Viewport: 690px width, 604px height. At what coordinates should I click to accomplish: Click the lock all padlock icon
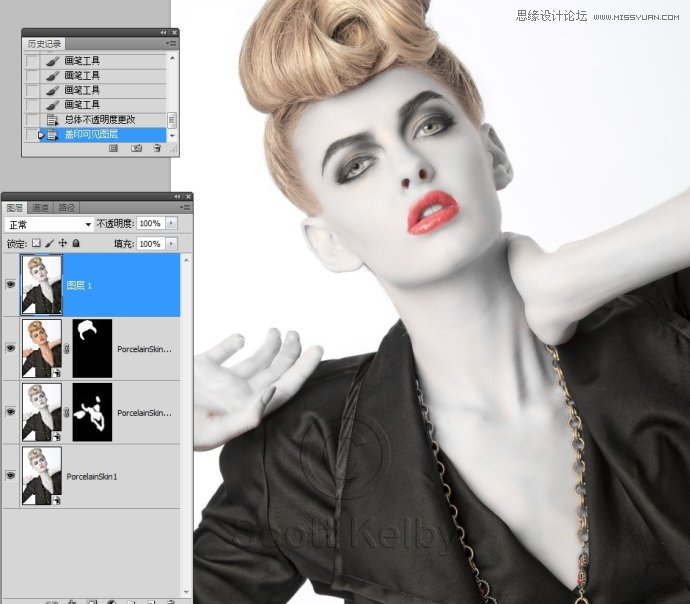pos(76,243)
